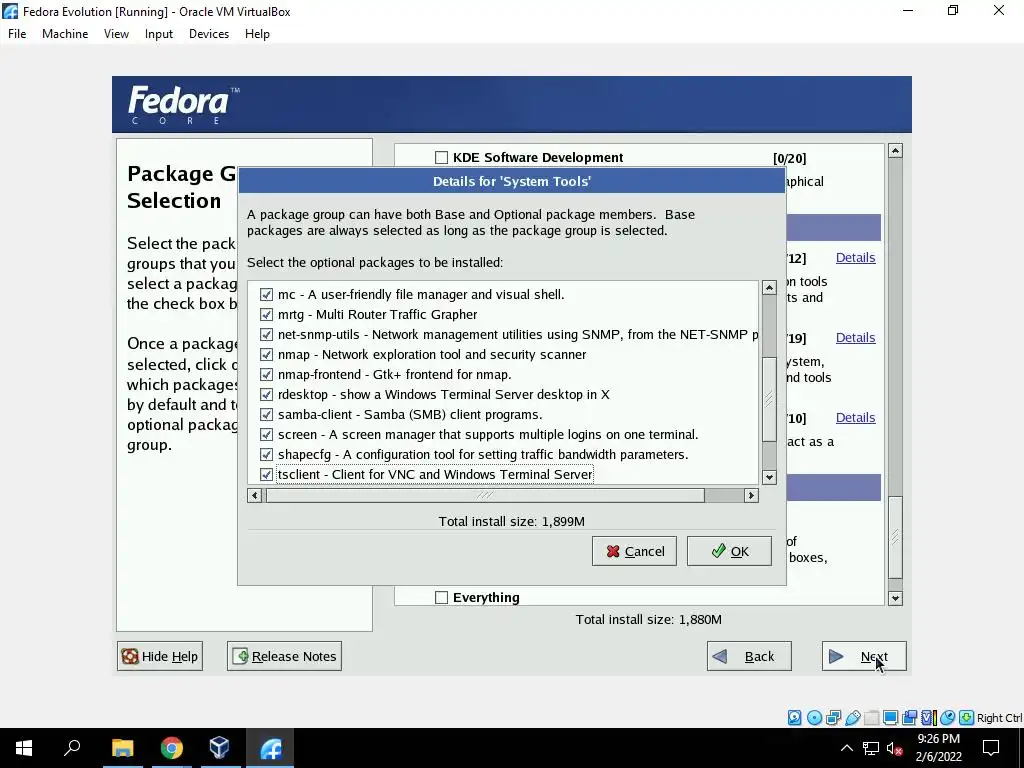Open the Help menu
Viewport: 1024px width, 768px height.
(257, 34)
